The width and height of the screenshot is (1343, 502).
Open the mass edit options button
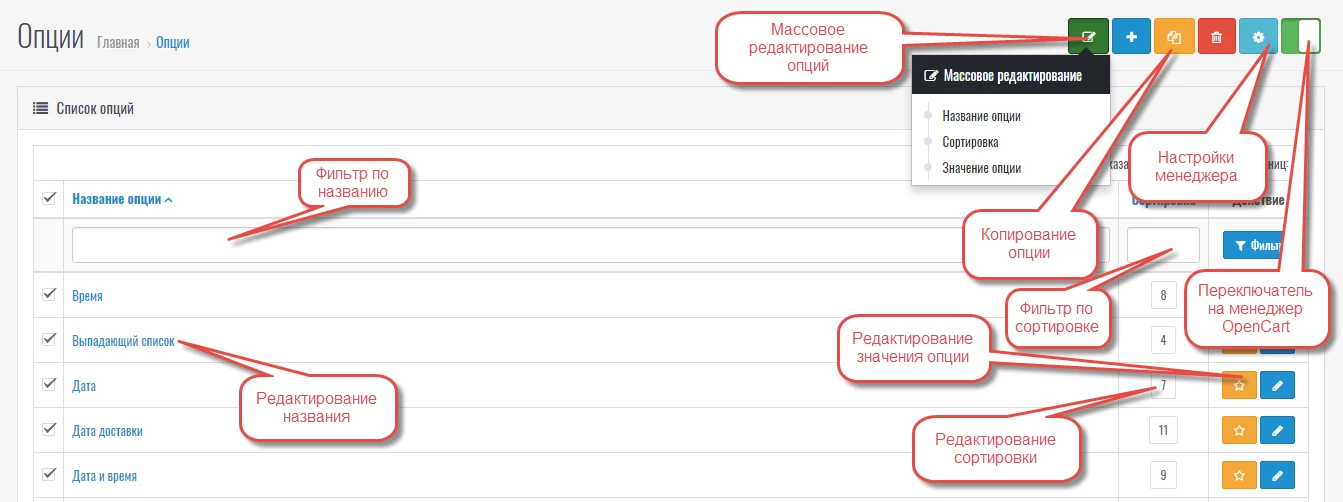click(x=1088, y=37)
